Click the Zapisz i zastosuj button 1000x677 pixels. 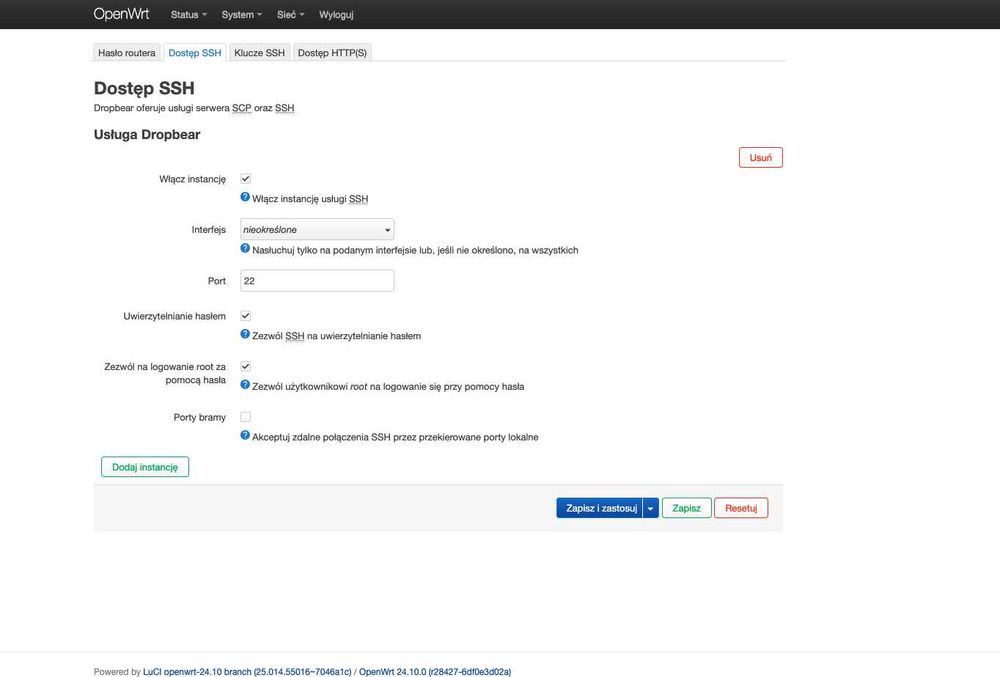(599, 508)
